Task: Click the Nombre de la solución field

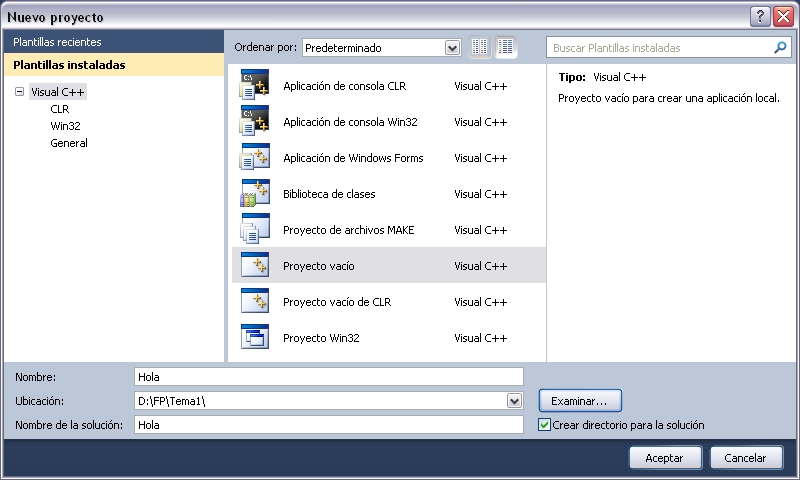Action: click(329, 425)
